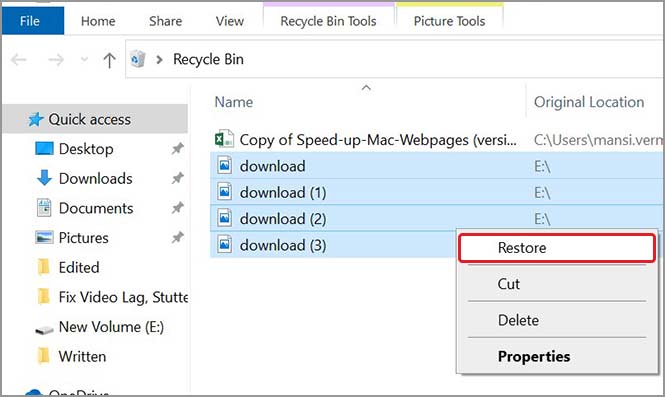Click the Recycle Bin icon in address bar
The height and width of the screenshot is (397, 665).
click(137, 59)
